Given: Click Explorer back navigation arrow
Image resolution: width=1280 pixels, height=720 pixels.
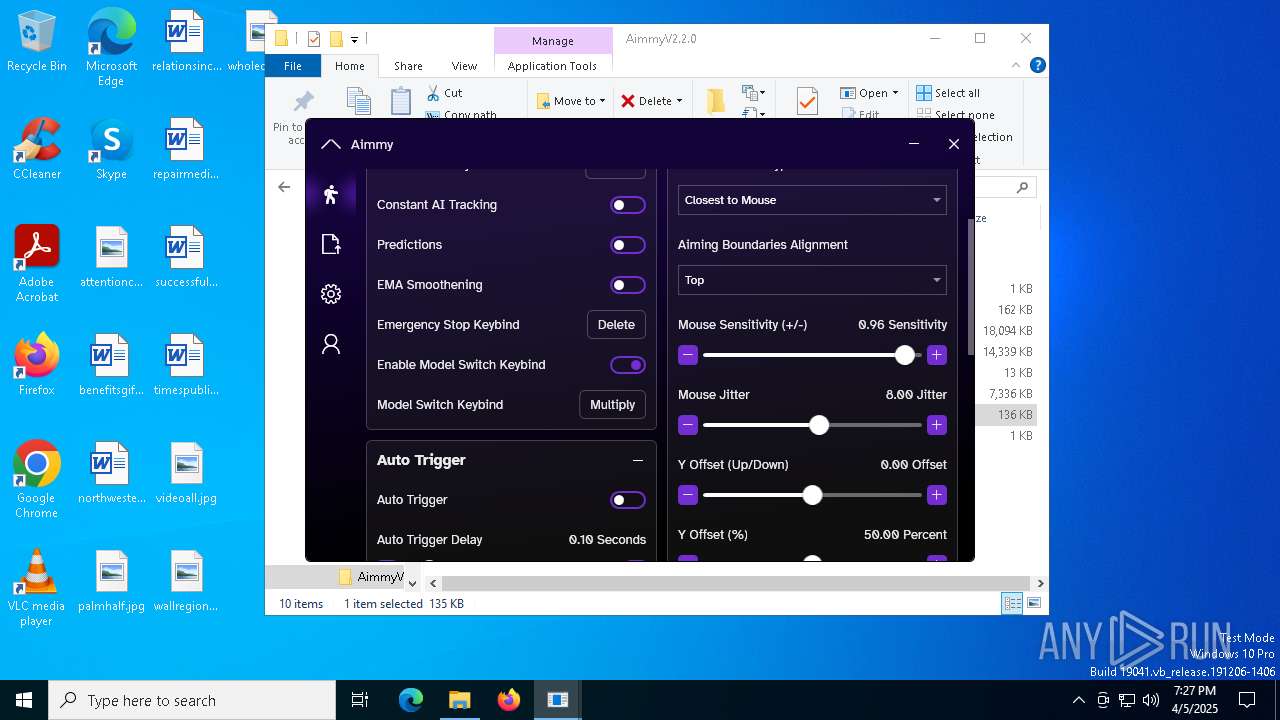Looking at the screenshot, I should (x=284, y=187).
